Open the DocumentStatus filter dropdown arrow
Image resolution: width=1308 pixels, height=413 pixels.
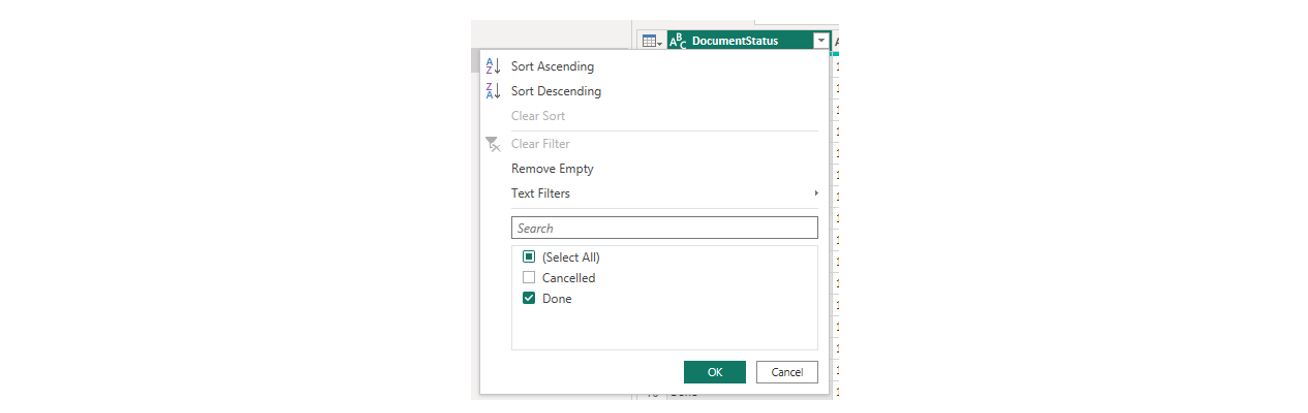(821, 41)
